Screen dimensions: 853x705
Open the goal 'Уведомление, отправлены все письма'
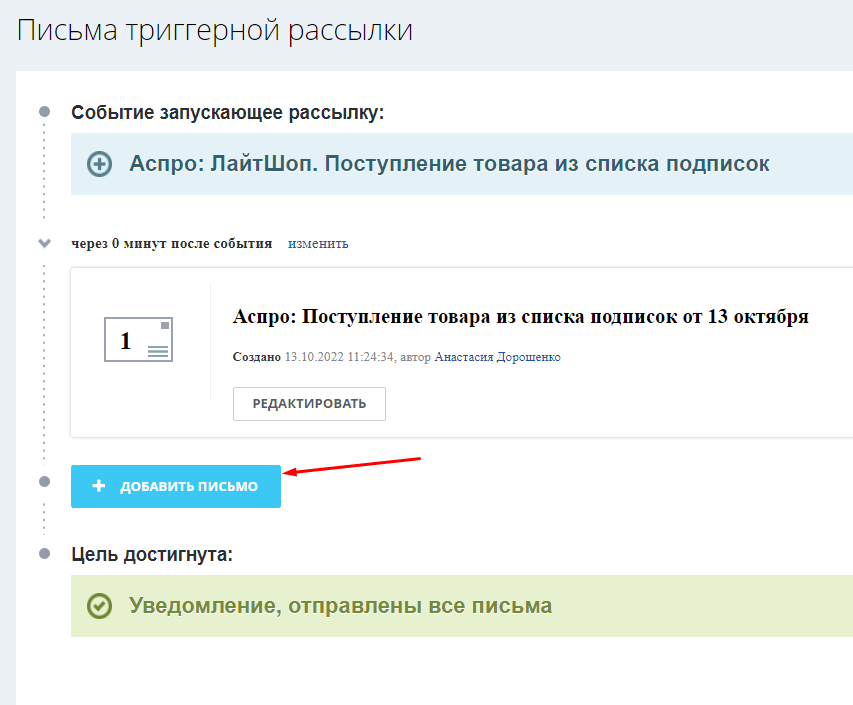pos(462,606)
